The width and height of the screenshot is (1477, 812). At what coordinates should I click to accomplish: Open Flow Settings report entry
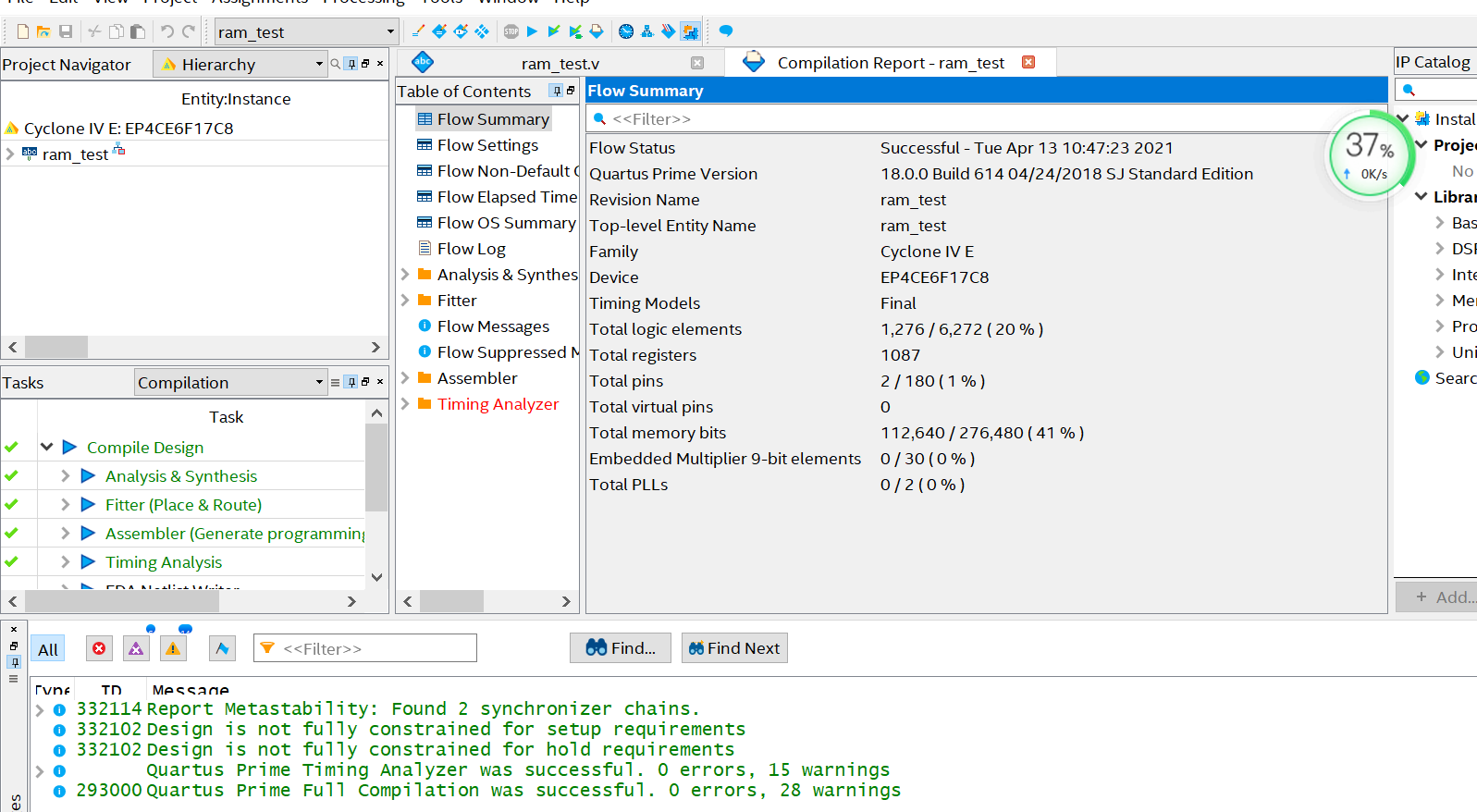click(x=487, y=144)
